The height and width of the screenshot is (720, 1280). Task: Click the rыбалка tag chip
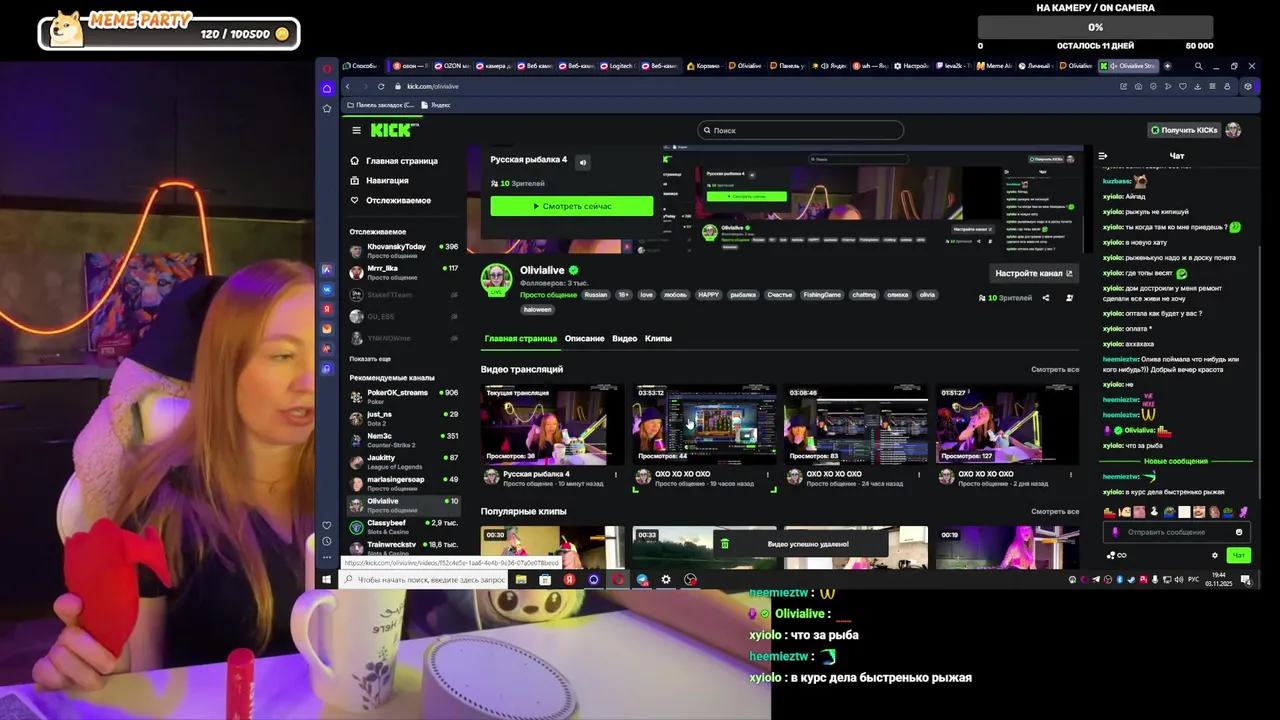pyautogui.click(x=743, y=295)
